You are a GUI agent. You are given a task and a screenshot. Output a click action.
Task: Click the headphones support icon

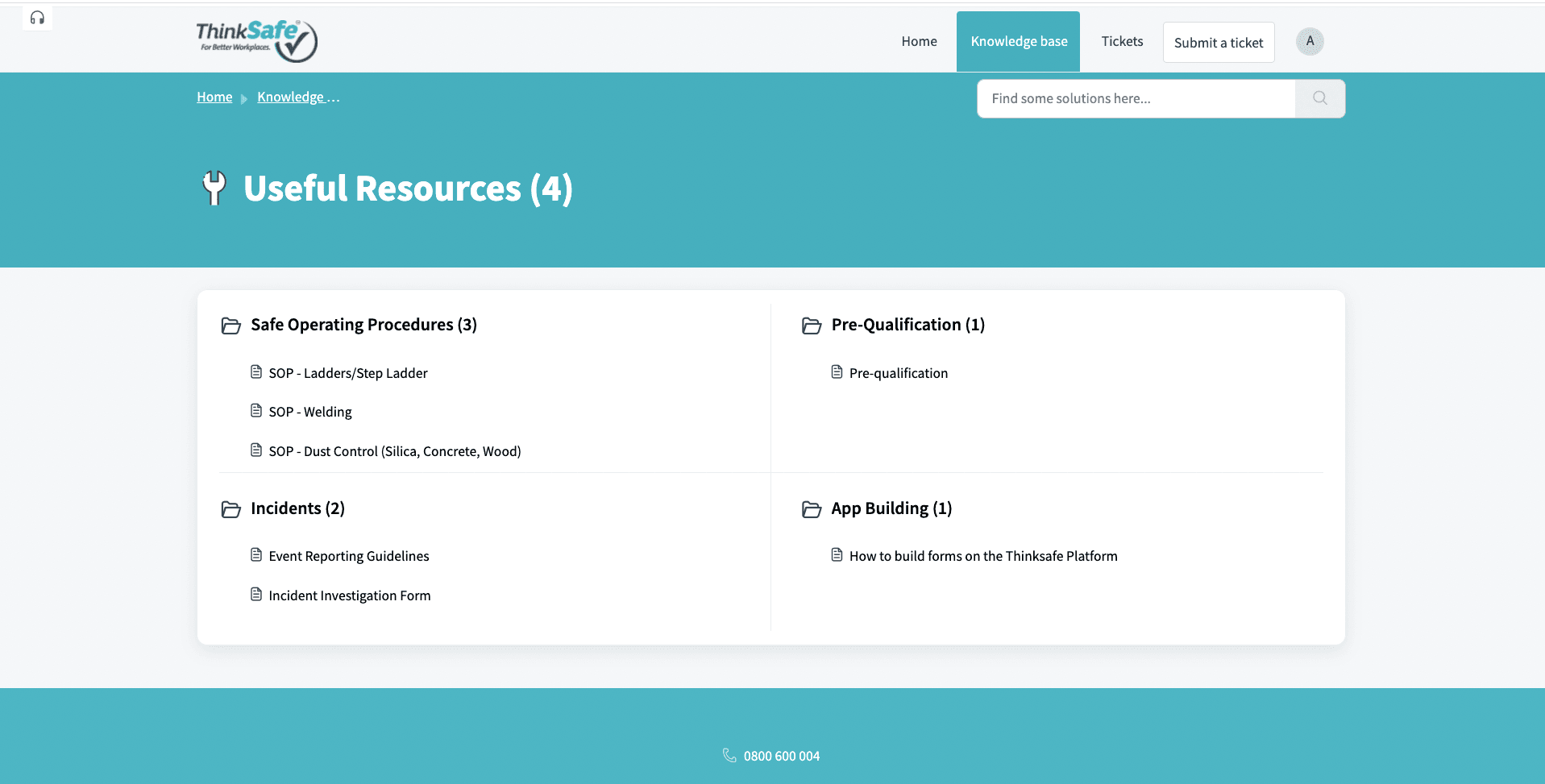(37, 18)
